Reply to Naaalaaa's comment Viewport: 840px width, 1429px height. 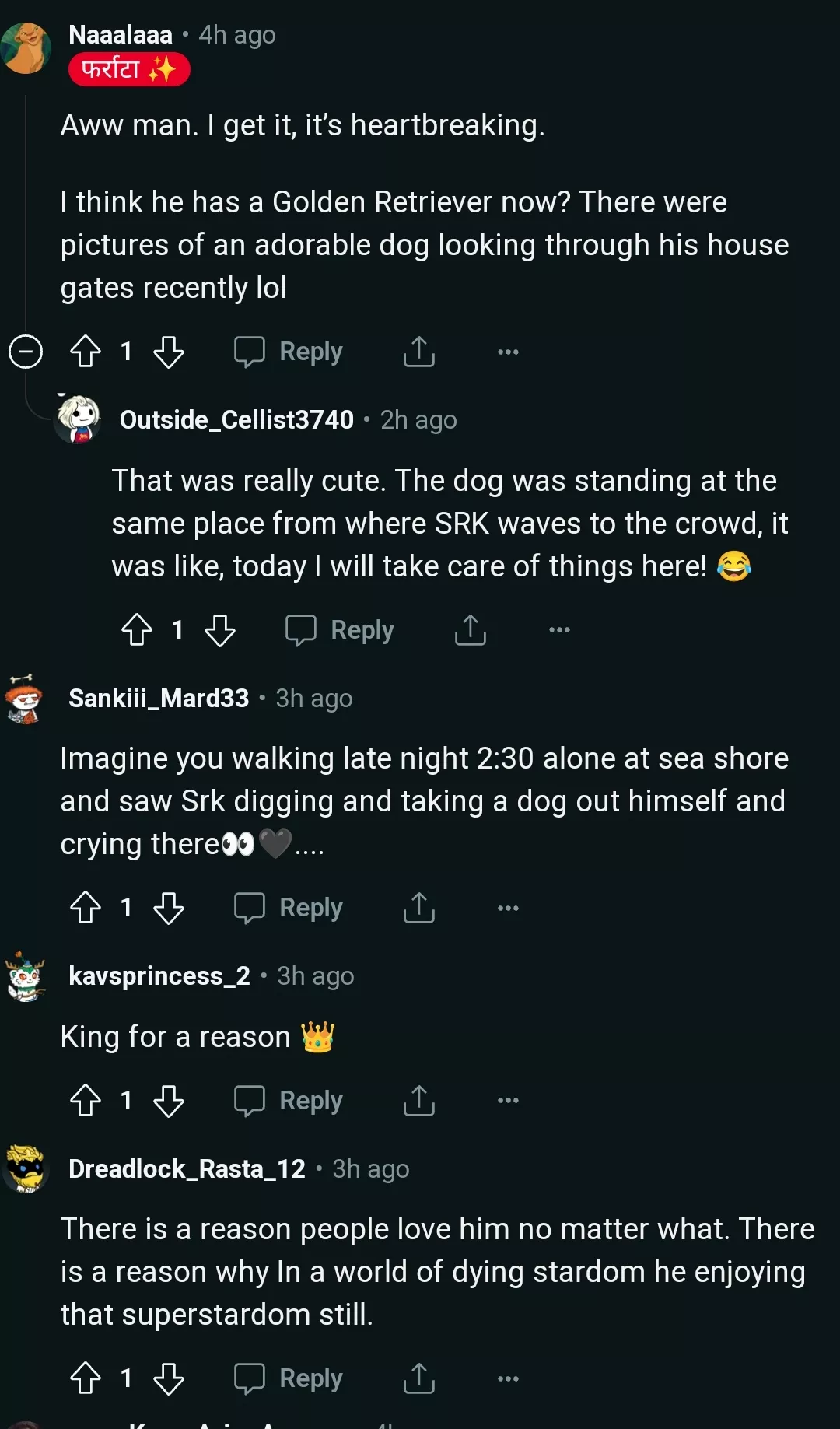click(289, 352)
